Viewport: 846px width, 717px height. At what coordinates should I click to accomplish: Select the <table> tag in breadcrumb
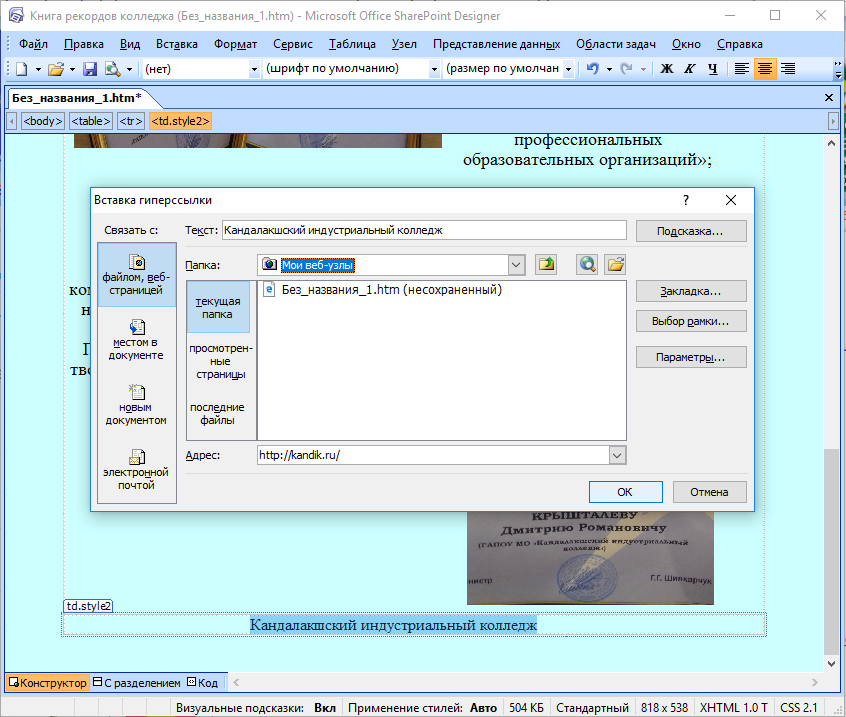pos(91,121)
